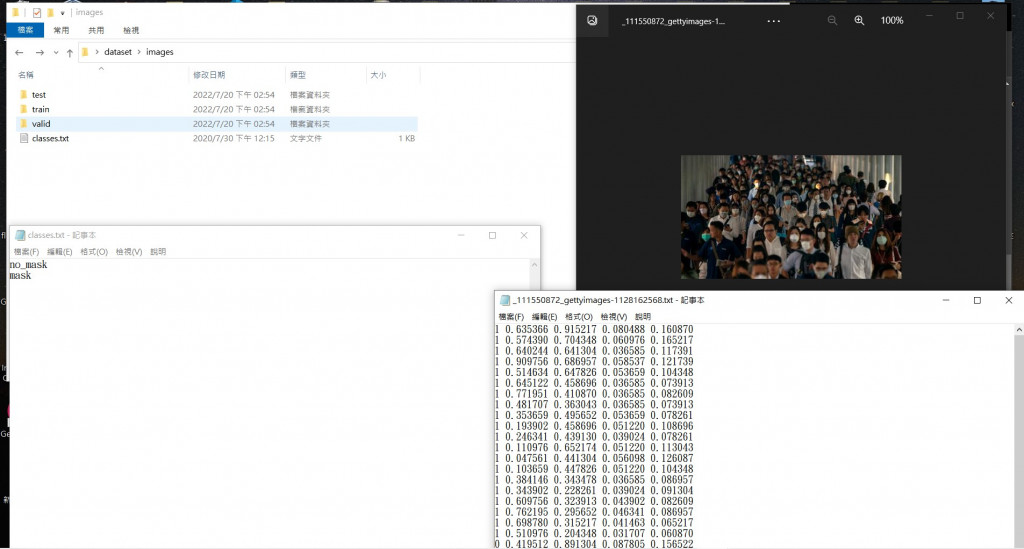Click 'dataset' in the address breadcrumb

tap(118, 52)
